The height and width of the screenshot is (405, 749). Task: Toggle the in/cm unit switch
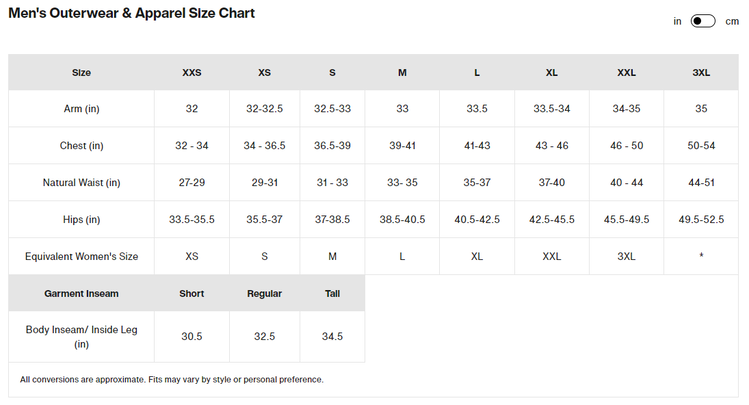[x=703, y=21]
